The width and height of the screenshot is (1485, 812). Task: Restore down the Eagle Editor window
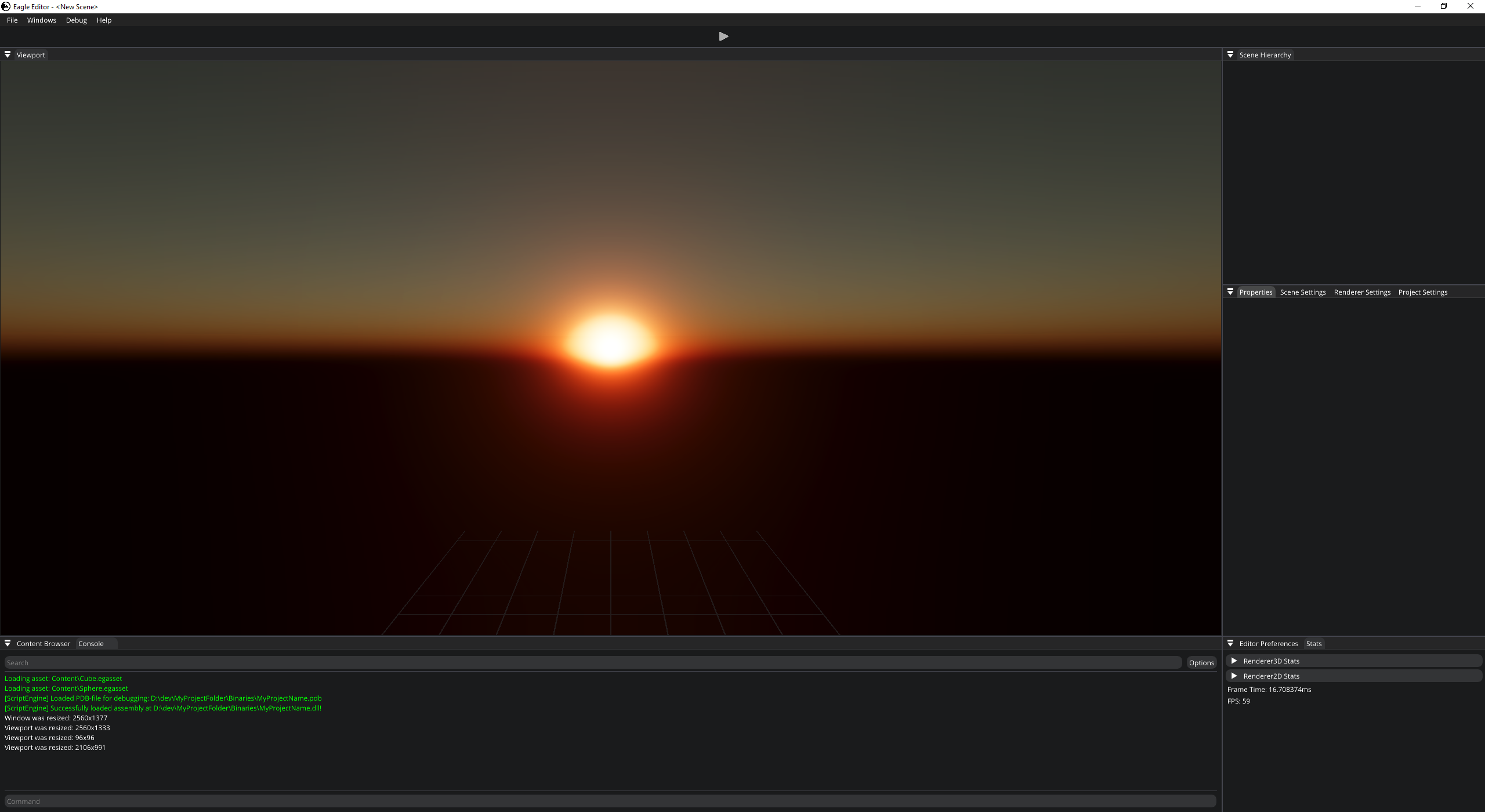(x=1444, y=6)
